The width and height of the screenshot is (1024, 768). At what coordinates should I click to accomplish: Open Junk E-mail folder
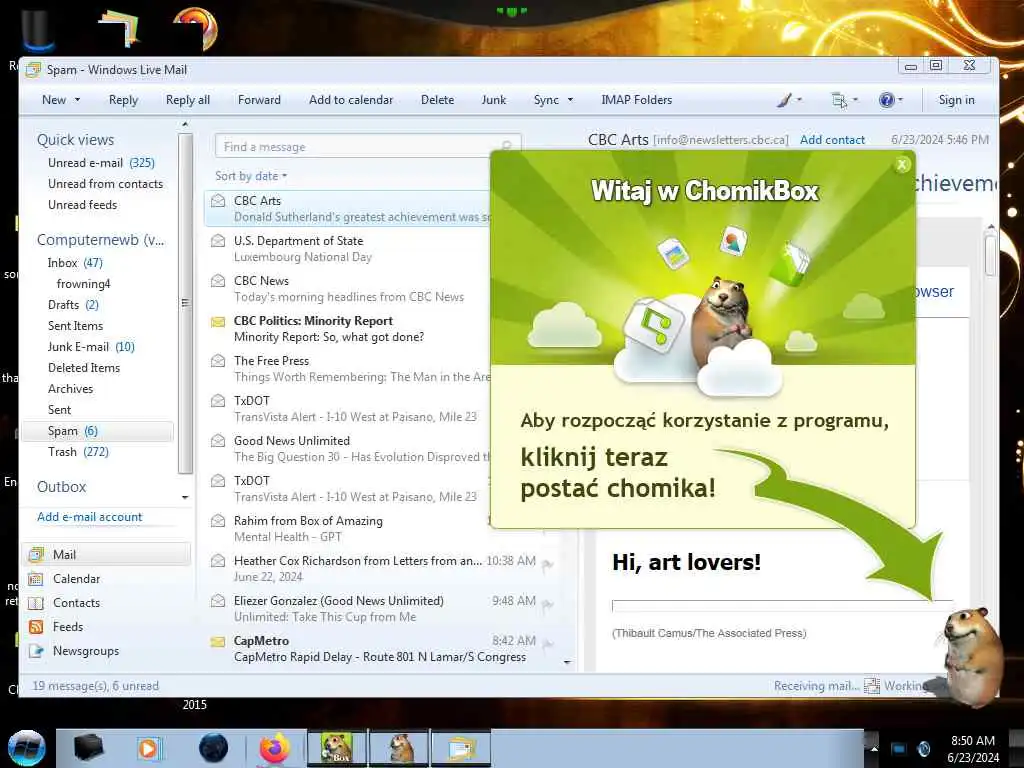[91, 347]
